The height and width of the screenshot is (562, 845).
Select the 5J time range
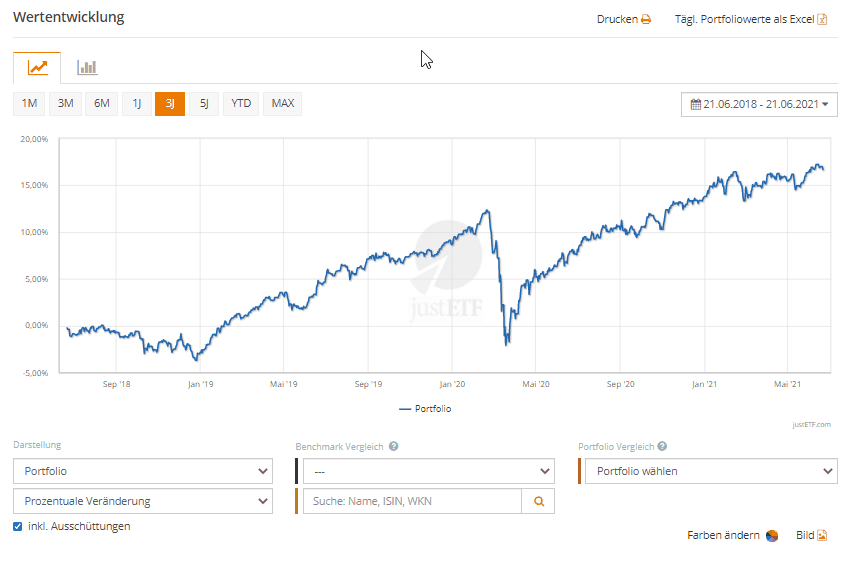[203, 103]
